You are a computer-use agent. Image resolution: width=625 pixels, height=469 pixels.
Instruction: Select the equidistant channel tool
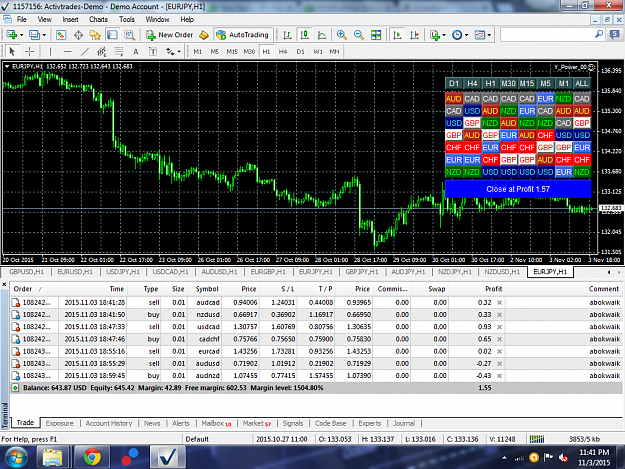pyautogui.click(x=102, y=51)
